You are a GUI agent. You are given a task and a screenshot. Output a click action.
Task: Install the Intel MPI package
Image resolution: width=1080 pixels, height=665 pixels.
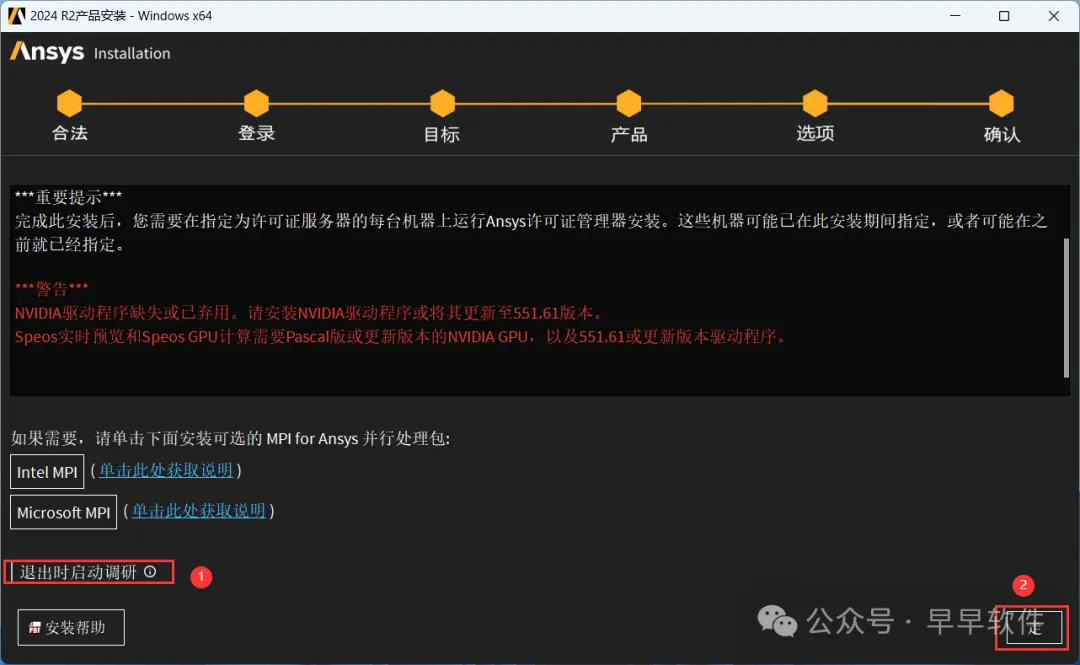tap(47, 472)
